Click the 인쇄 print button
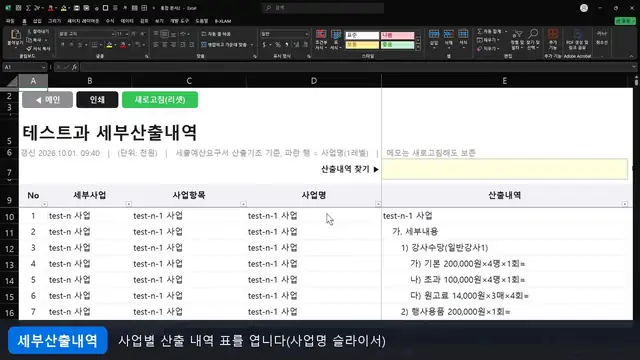Viewport: 640px width, 360px height. click(x=97, y=100)
